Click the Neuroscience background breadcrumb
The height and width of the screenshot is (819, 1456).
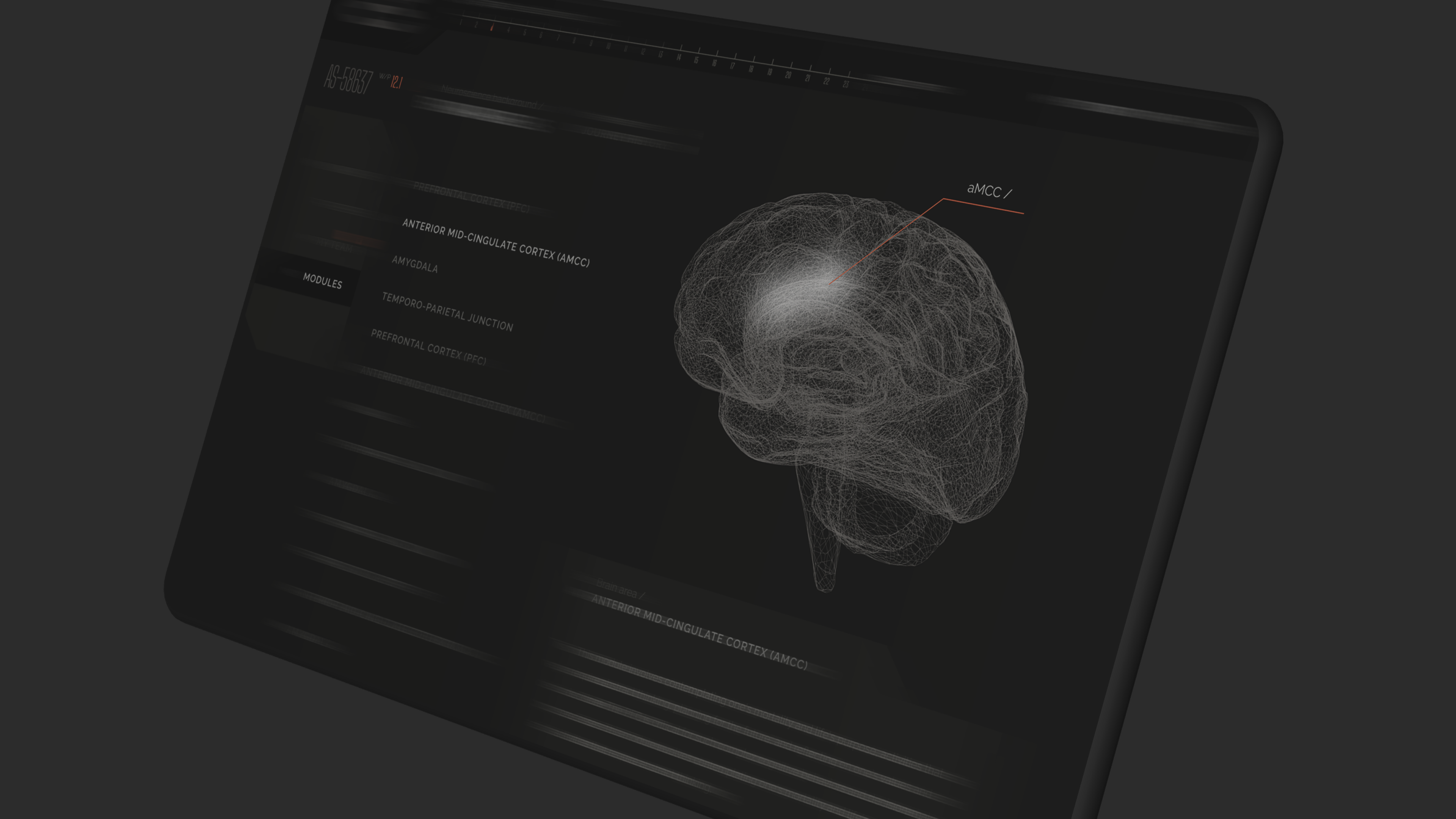point(492,97)
